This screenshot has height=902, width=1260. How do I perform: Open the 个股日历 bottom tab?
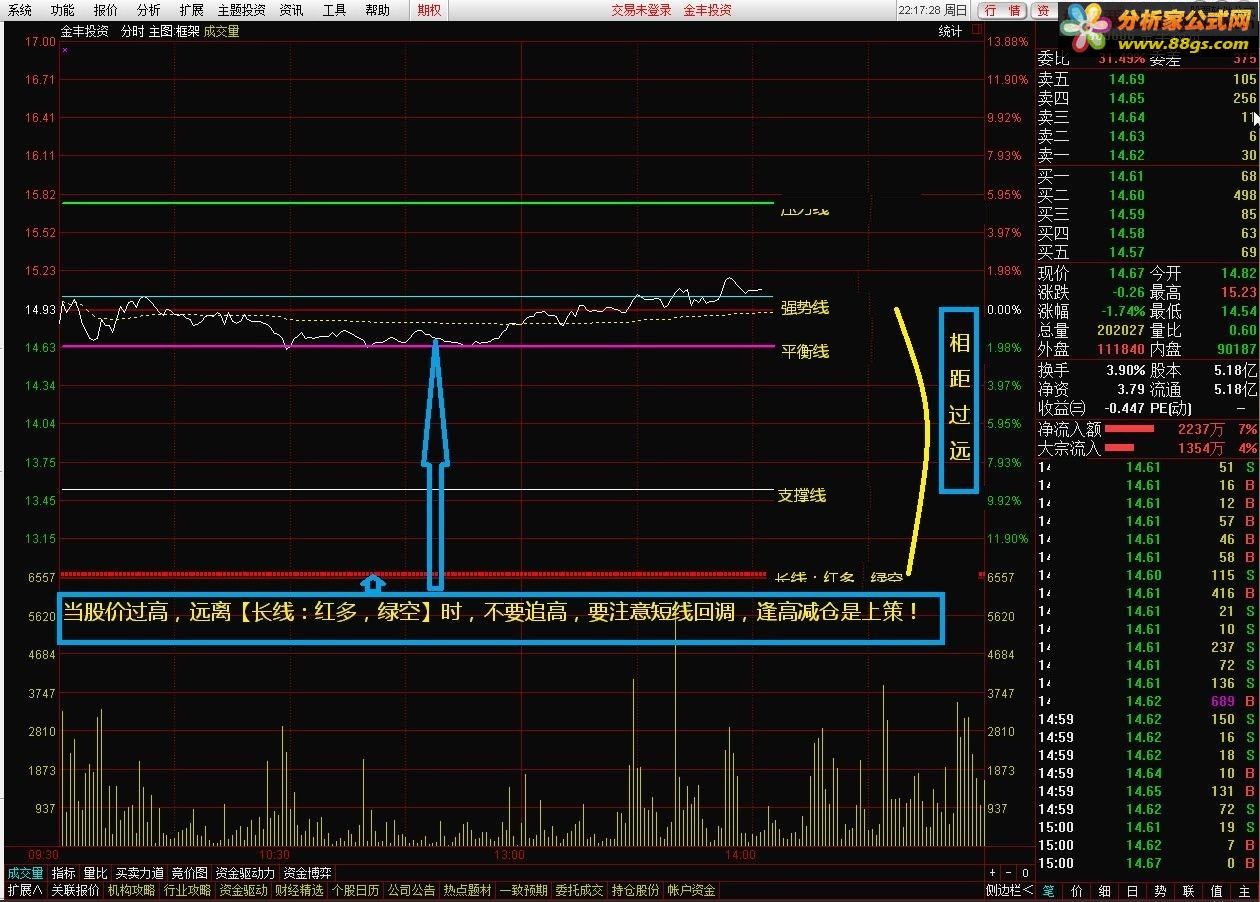[x=356, y=890]
